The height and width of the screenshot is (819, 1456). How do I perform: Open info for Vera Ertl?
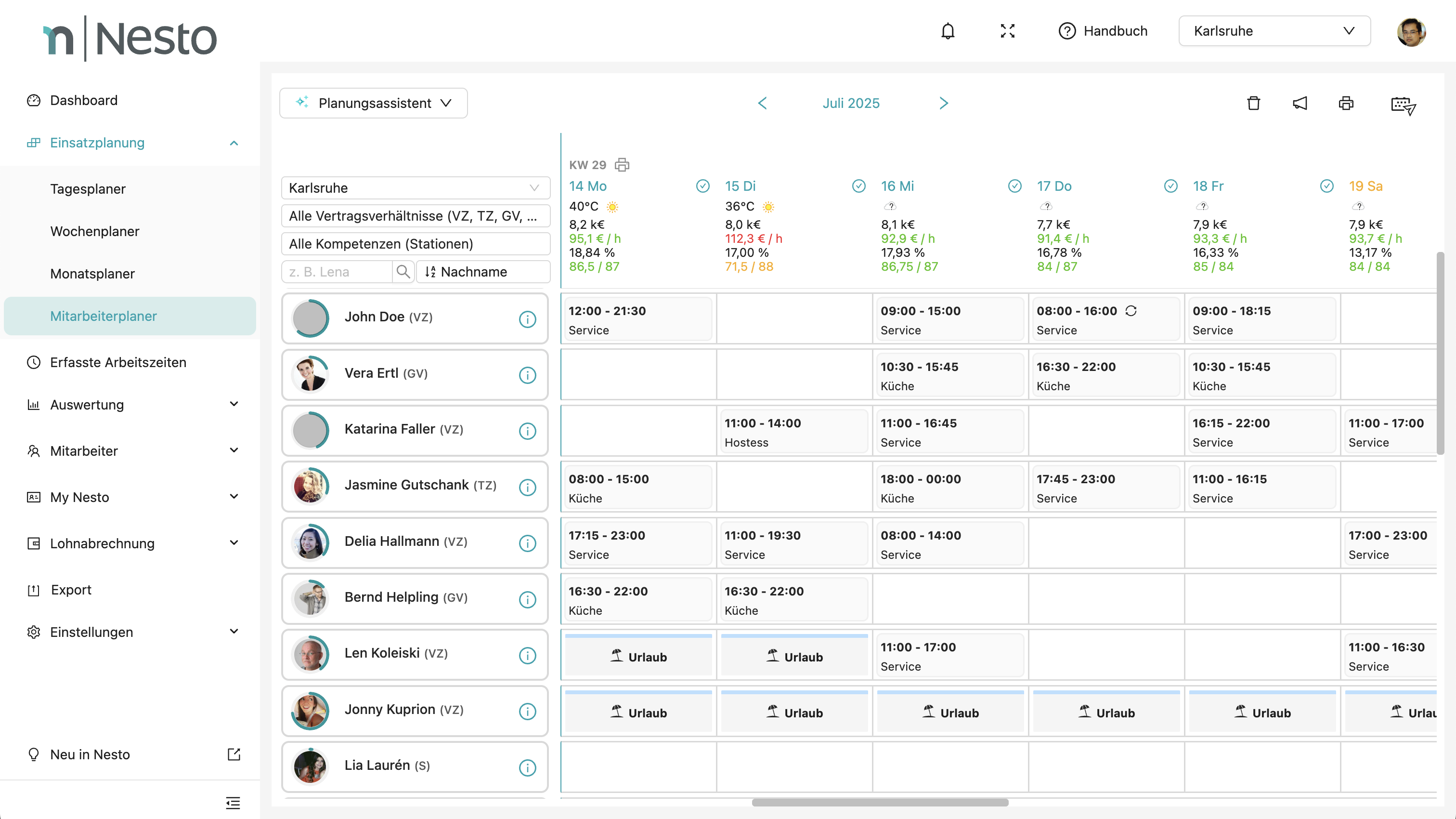coord(527,375)
